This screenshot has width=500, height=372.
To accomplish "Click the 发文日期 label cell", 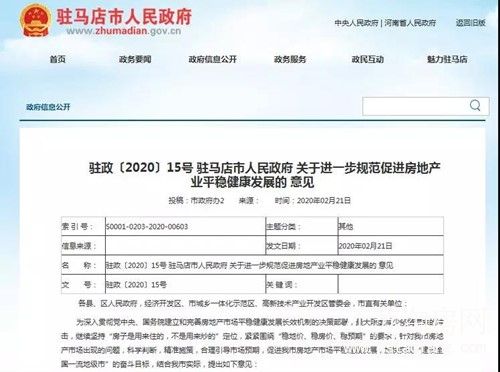I will coord(302,246).
